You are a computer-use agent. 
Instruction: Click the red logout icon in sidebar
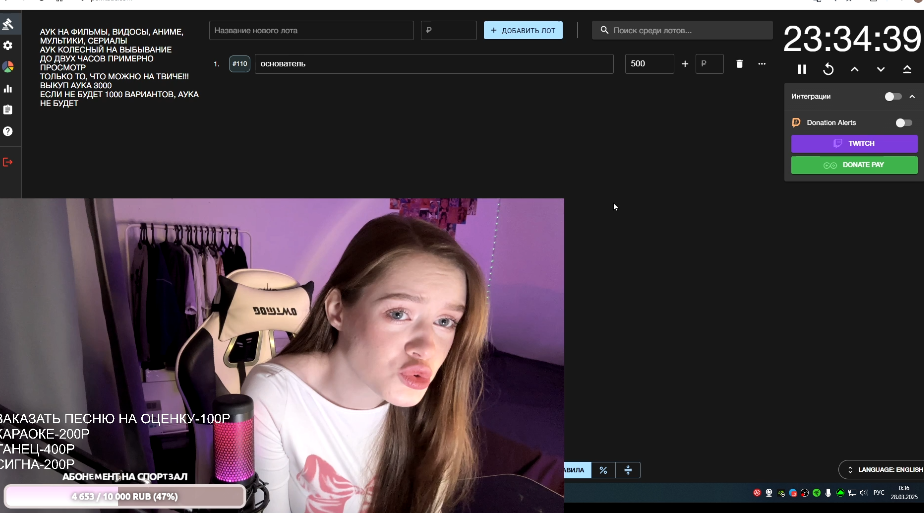point(8,162)
